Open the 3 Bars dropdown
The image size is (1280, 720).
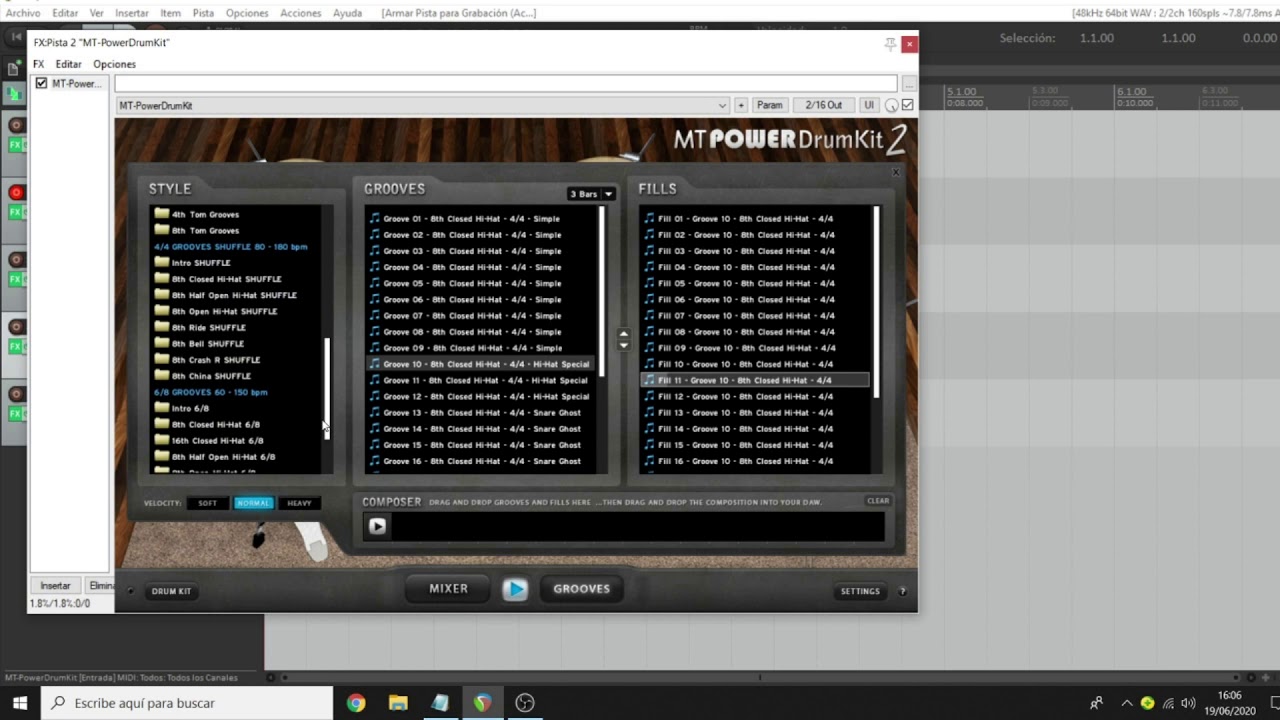[591, 194]
